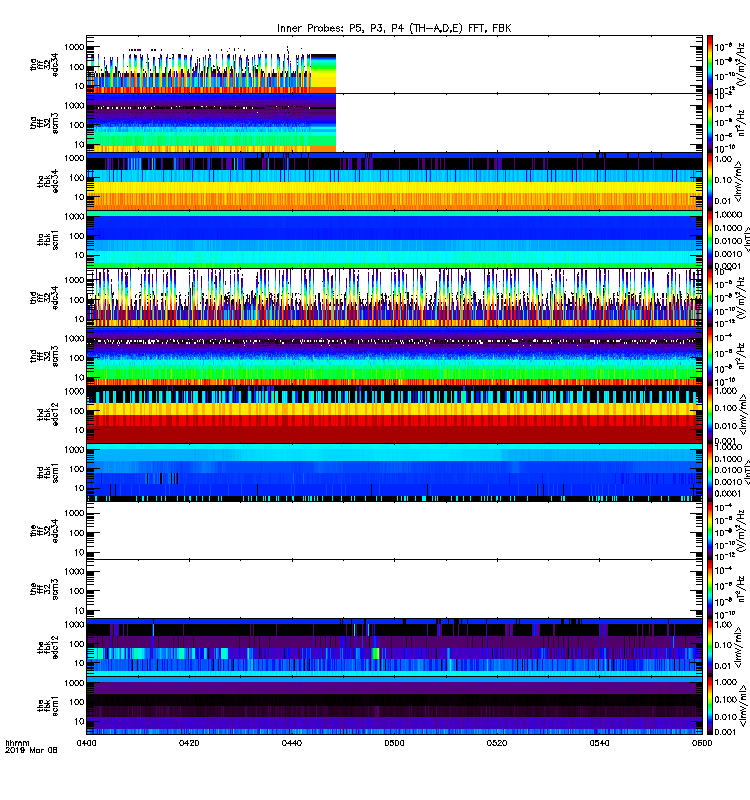Click the top panel's (V/m)²/Hz color bar
750x800 pixels.
(710, 64)
